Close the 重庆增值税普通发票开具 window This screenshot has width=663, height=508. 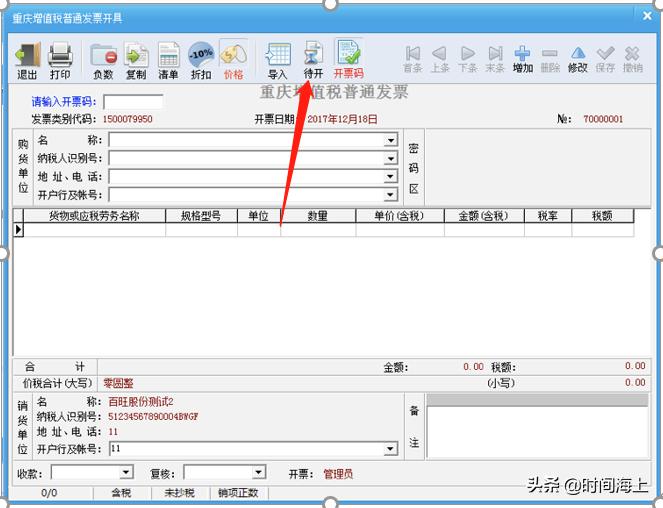[647, 16]
